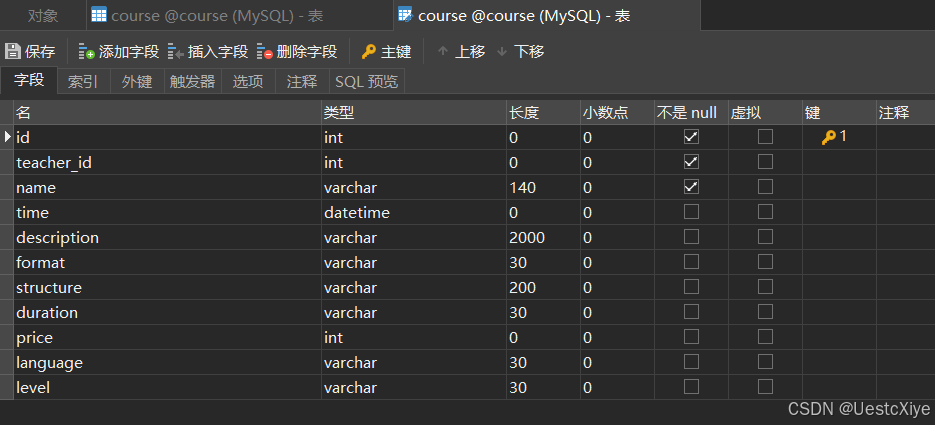Check the Not null box for price
Screen dimensions: 935x425
pos(691,337)
